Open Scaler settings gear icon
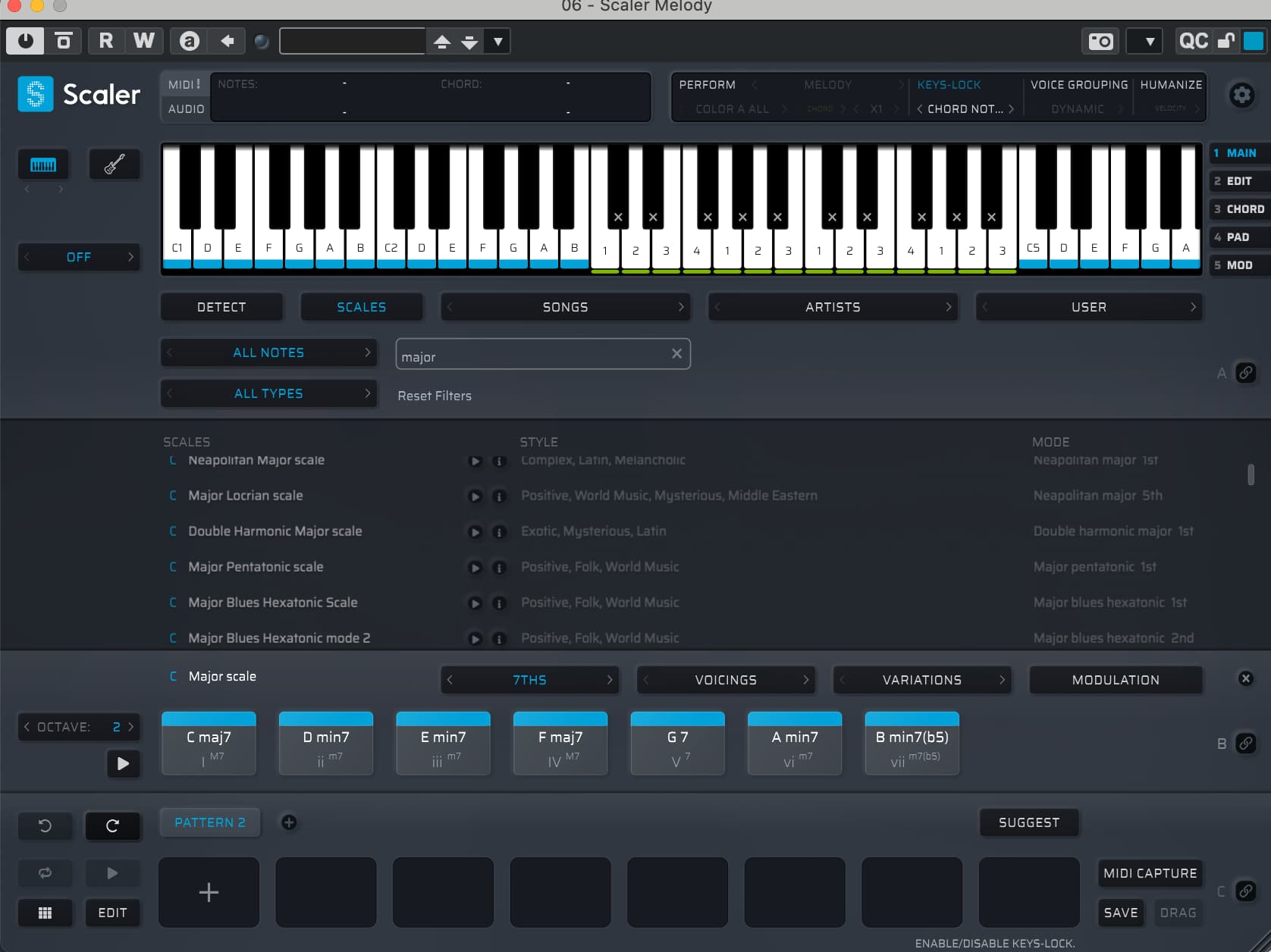The height and width of the screenshot is (952, 1271). tap(1241, 95)
